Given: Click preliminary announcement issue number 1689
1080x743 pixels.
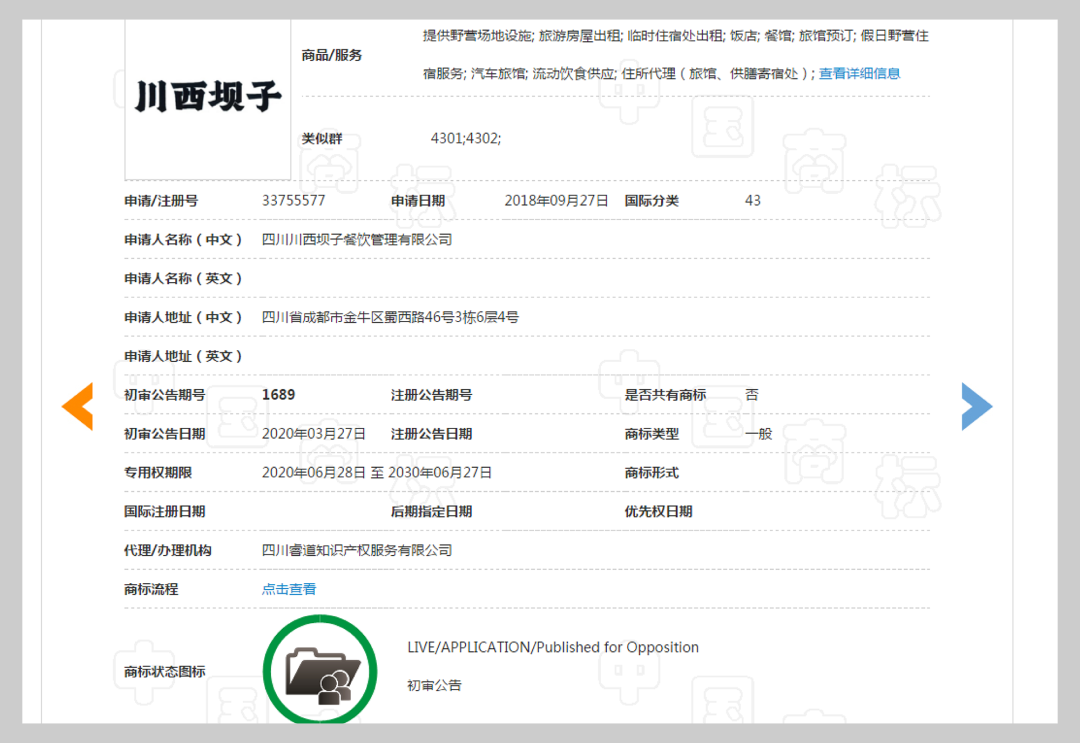Looking at the screenshot, I should click(x=278, y=395).
